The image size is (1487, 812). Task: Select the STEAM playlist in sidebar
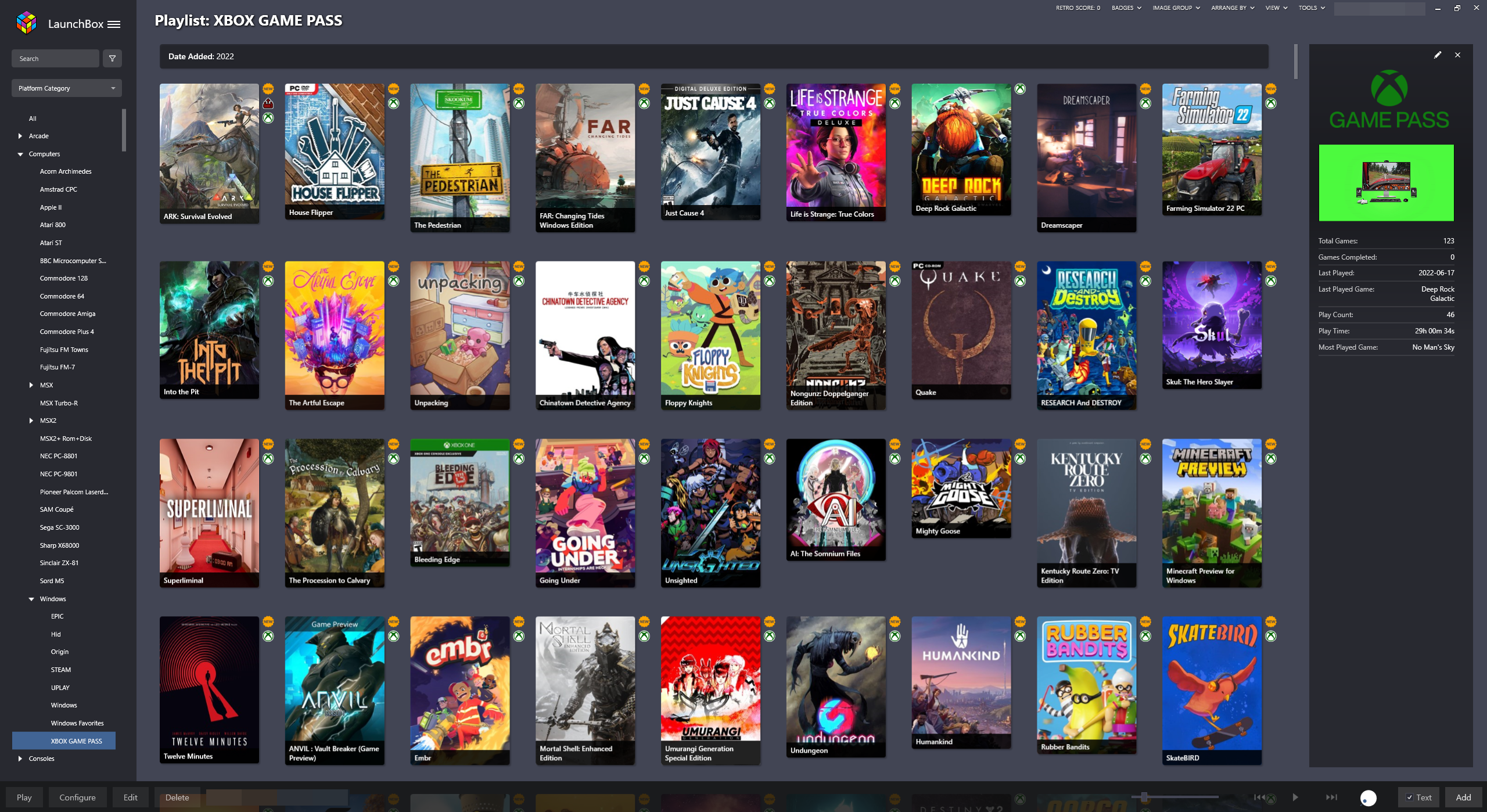point(61,670)
